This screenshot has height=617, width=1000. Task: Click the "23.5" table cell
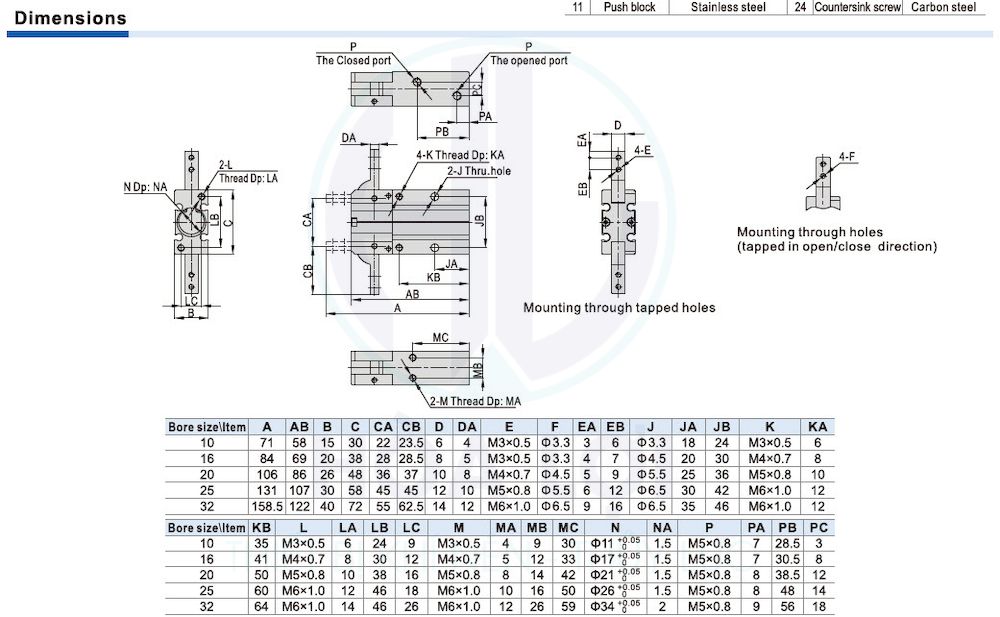tap(411, 443)
